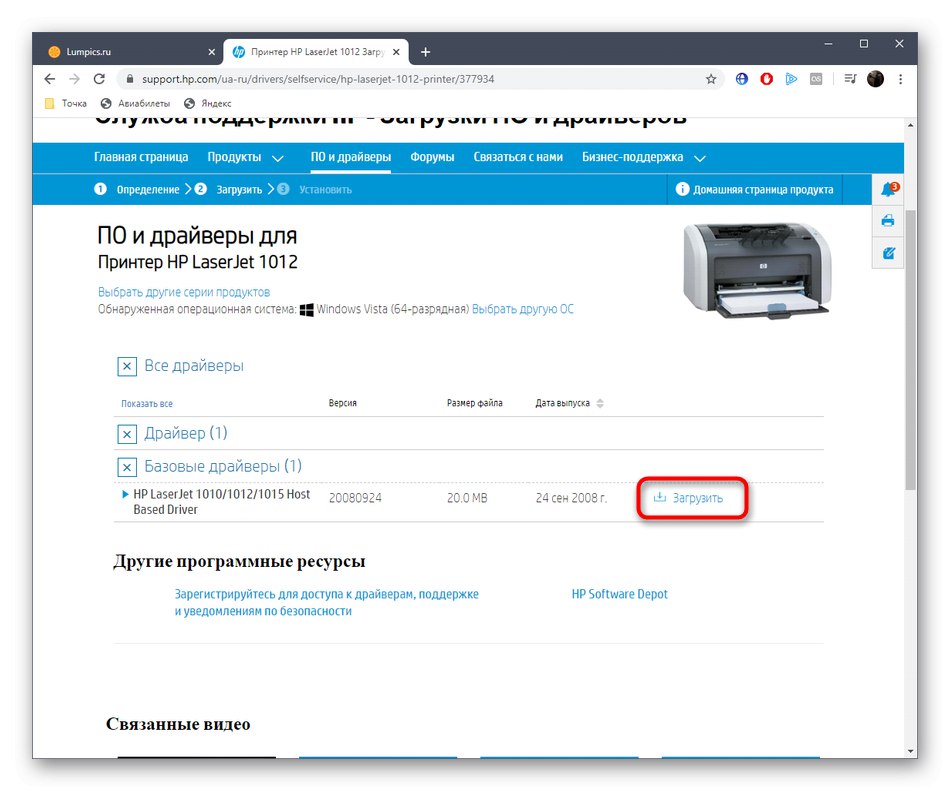Viewport: 950px width, 791px height.
Task: Collapse the Базовые драйверы (1) category
Action: click(127, 467)
